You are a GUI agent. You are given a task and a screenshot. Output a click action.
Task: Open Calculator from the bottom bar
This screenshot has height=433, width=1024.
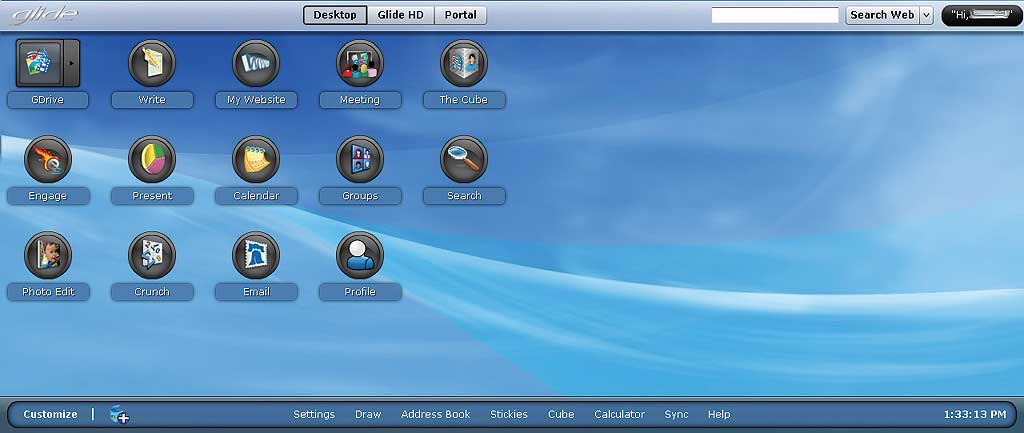click(619, 414)
